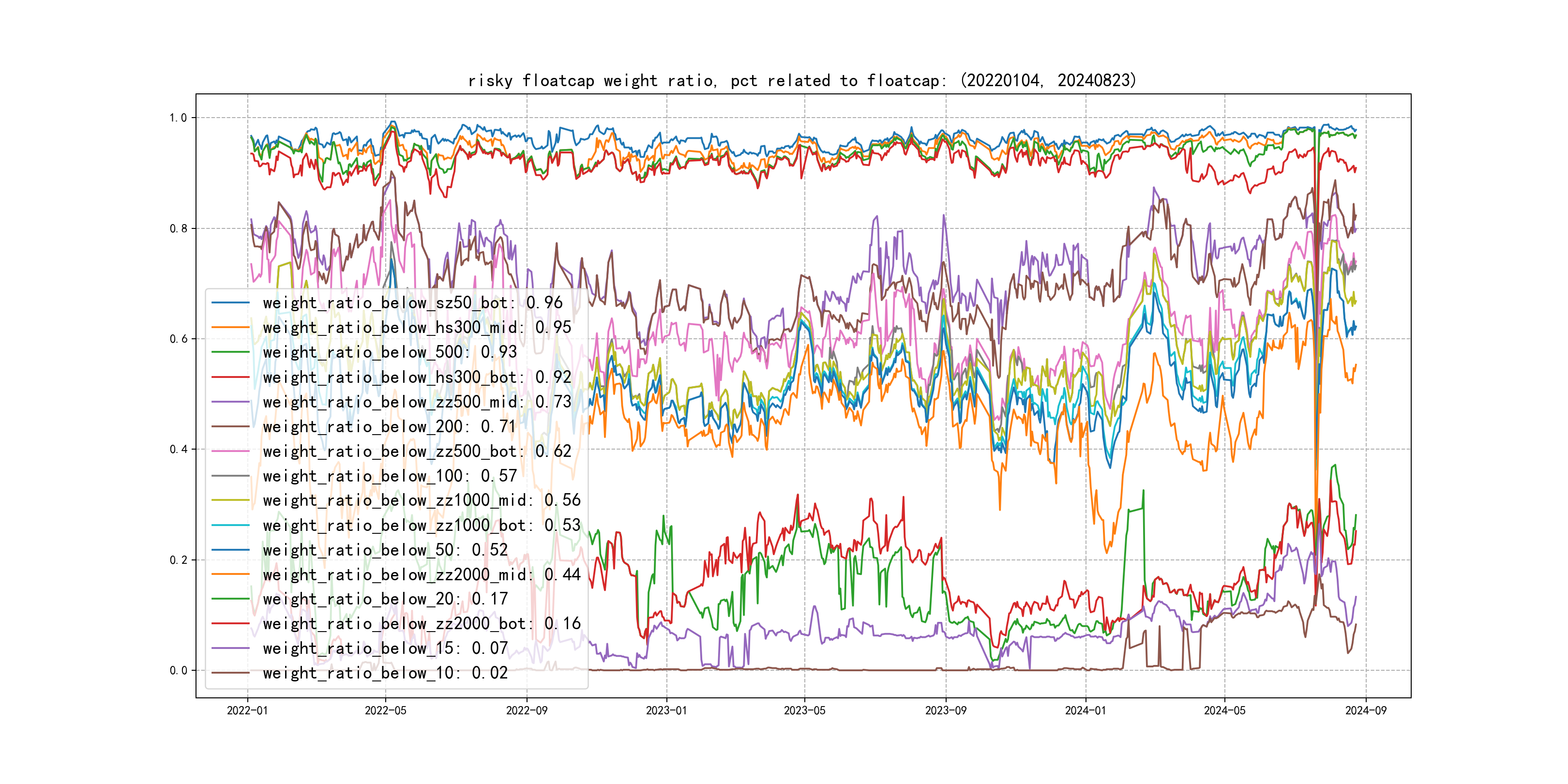Click legend label weight_ratio_below_zz2000_bot
Image resolution: width=1568 pixels, height=784 pixels.
click(x=421, y=624)
